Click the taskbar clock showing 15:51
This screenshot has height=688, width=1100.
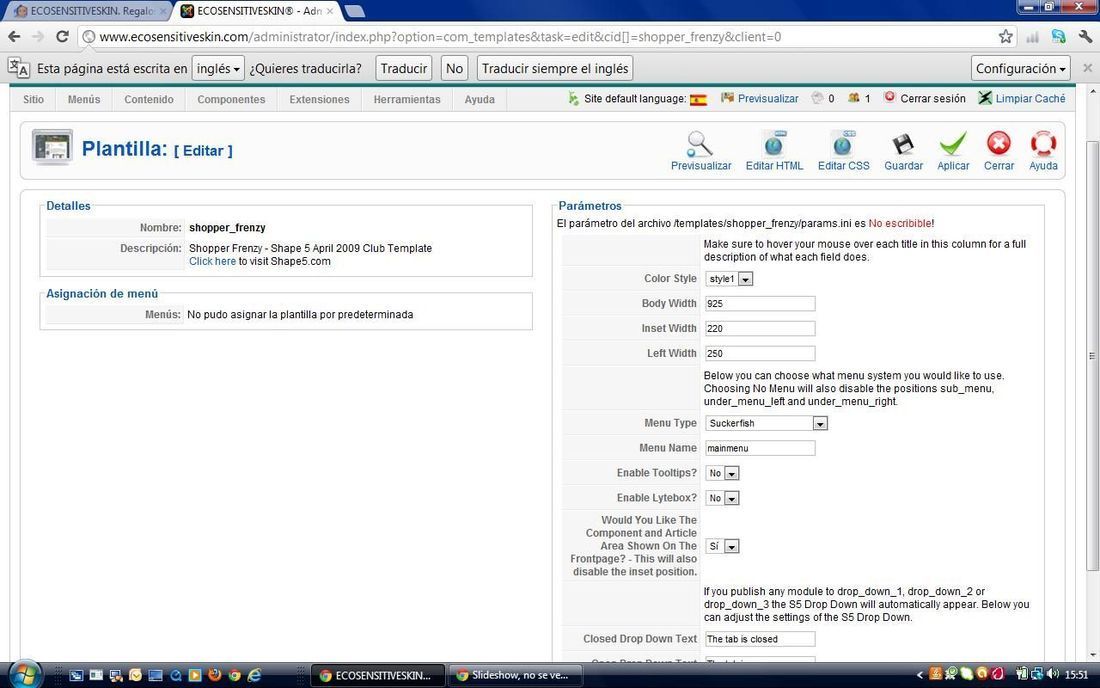click(1076, 675)
